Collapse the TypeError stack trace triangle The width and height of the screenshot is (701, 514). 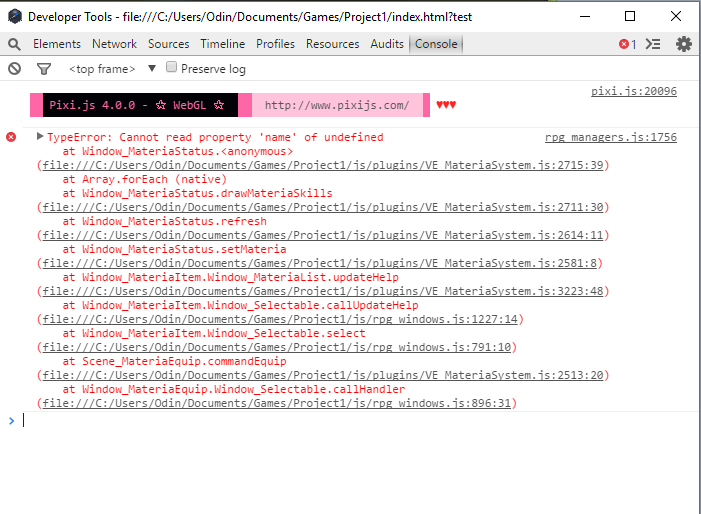pos(40,136)
